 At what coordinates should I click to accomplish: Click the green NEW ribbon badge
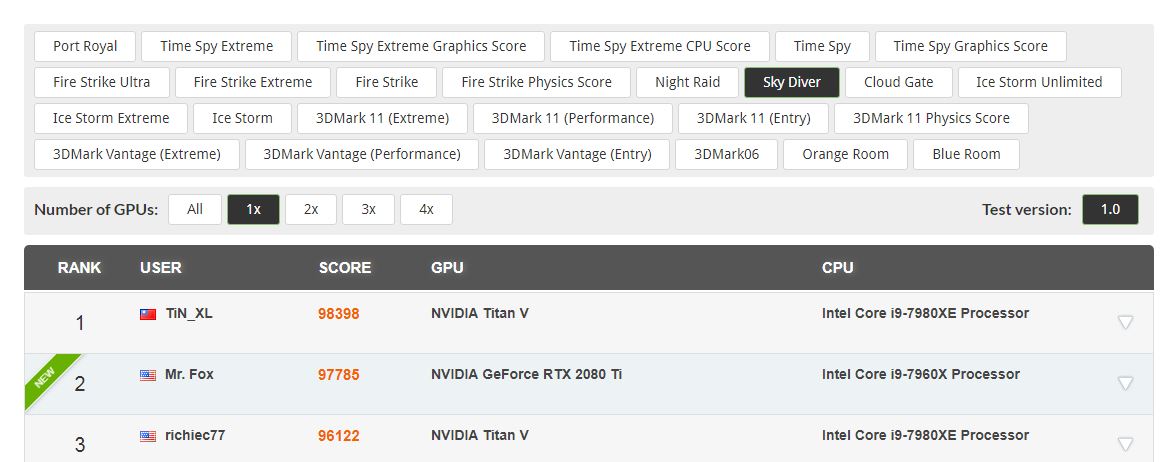tap(46, 379)
